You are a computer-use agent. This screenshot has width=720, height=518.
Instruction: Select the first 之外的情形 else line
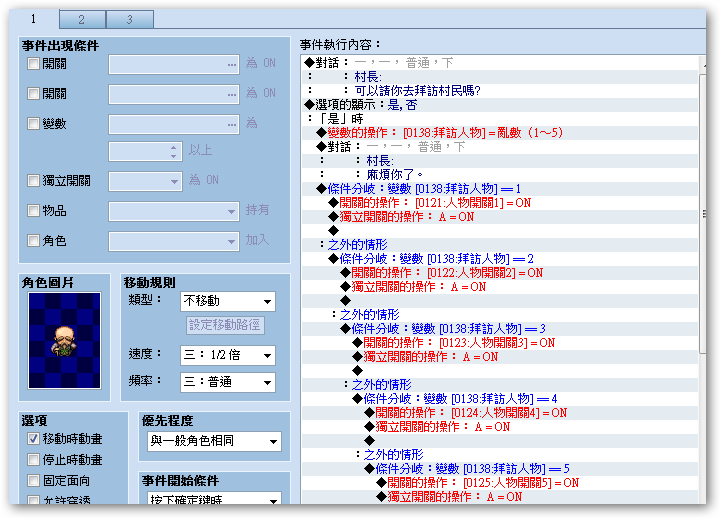500,245
